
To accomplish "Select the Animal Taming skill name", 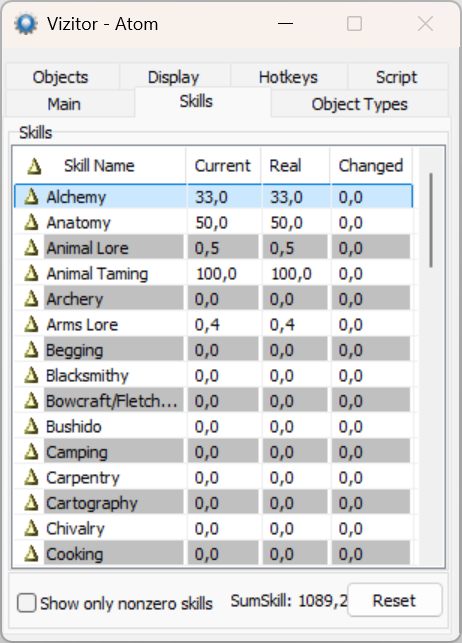I will pyautogui.click(x=97, y=274).
